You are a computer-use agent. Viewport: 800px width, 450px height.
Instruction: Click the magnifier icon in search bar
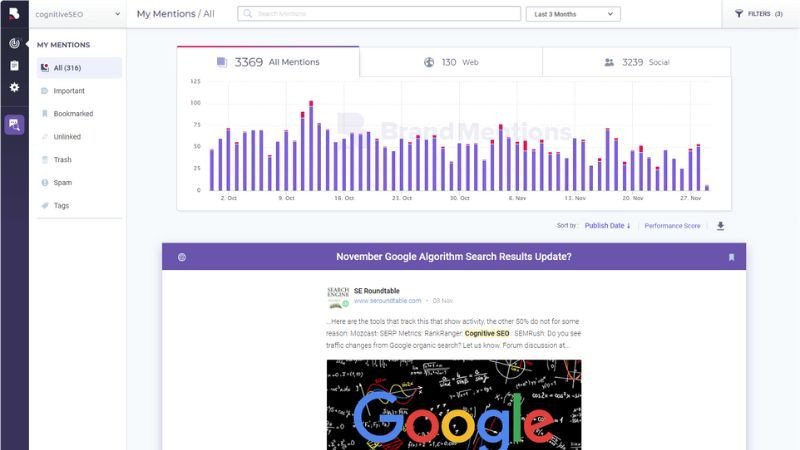coord(248,14)
